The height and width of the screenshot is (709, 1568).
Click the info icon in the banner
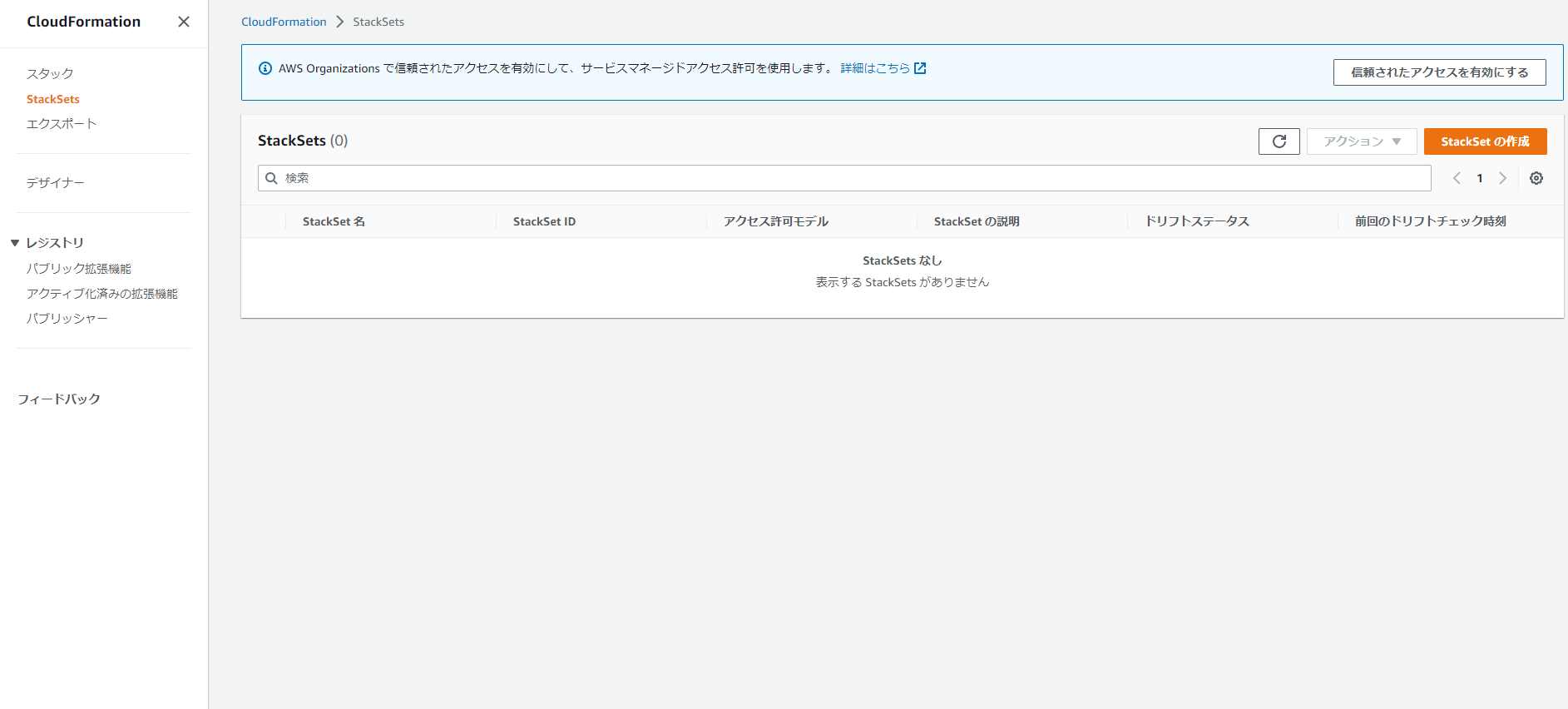pyautogui.click(x=265, y=68)
